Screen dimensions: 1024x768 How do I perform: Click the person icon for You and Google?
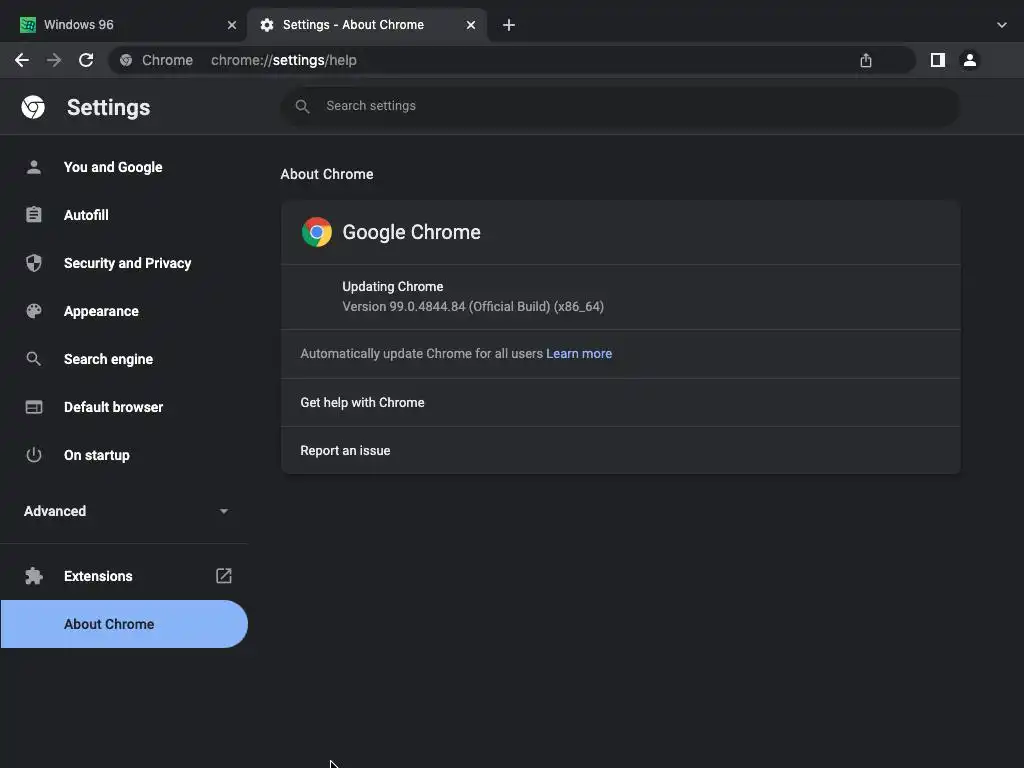[33, 167]
